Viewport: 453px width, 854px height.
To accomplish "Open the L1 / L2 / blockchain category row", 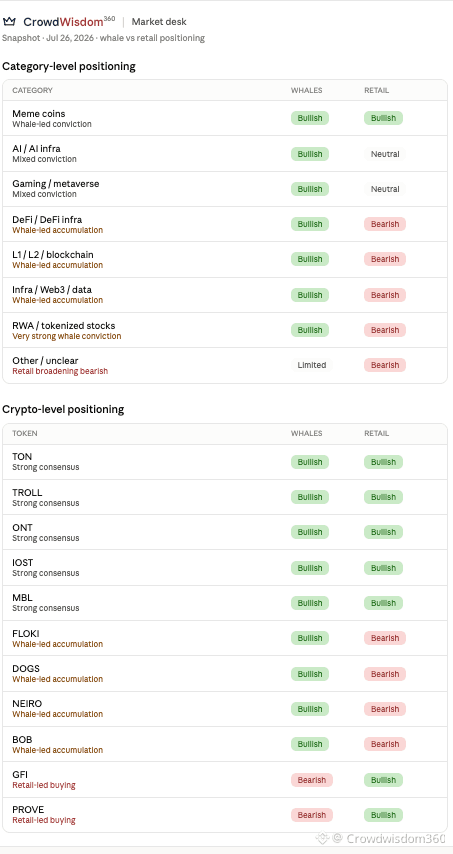I will [x=225, y=259].
